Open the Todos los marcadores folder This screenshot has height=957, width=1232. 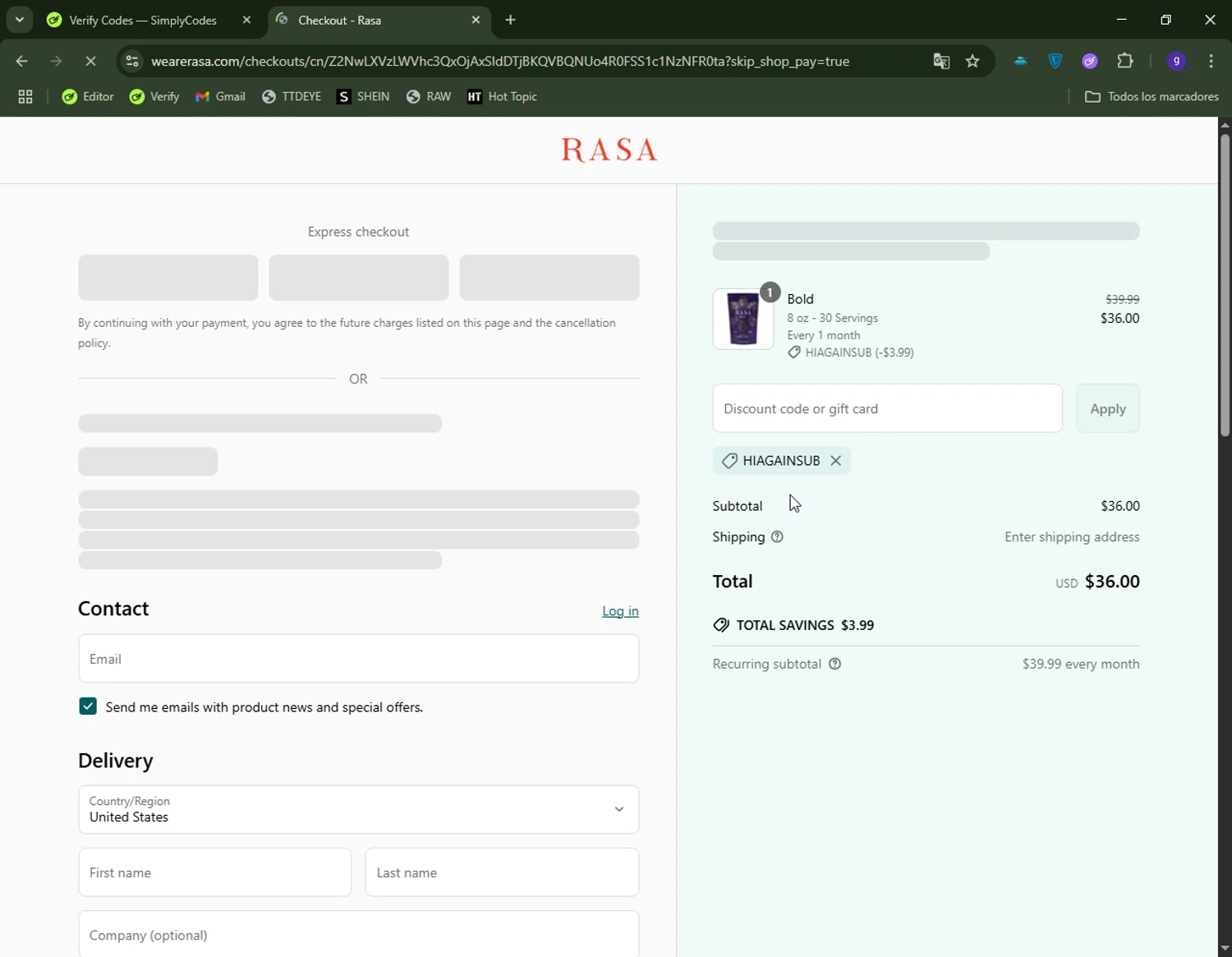click(1152, 97)
